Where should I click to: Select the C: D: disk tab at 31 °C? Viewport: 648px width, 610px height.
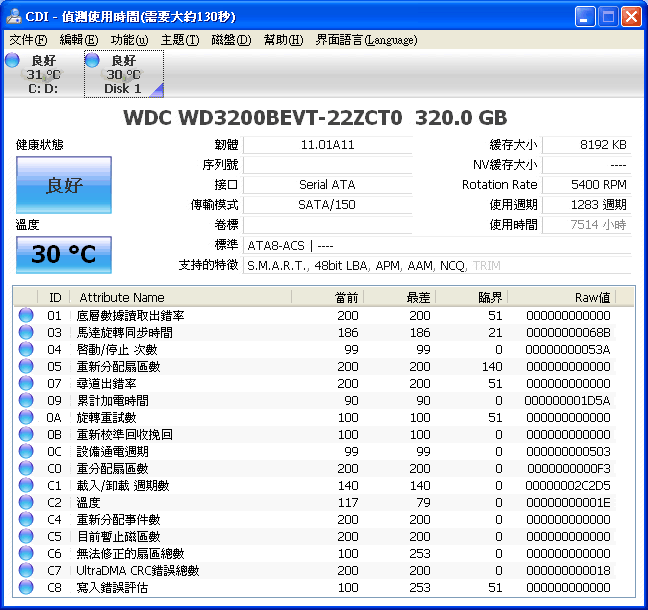pos(43,74)
